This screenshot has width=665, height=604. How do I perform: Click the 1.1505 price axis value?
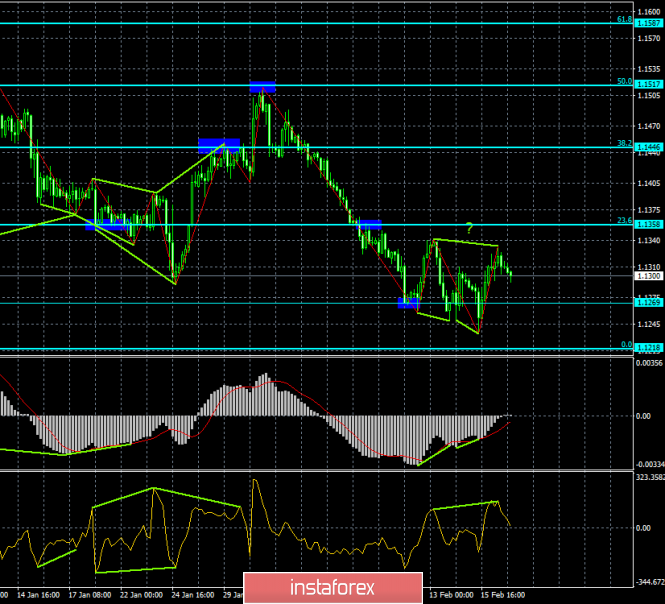(649, 95)
